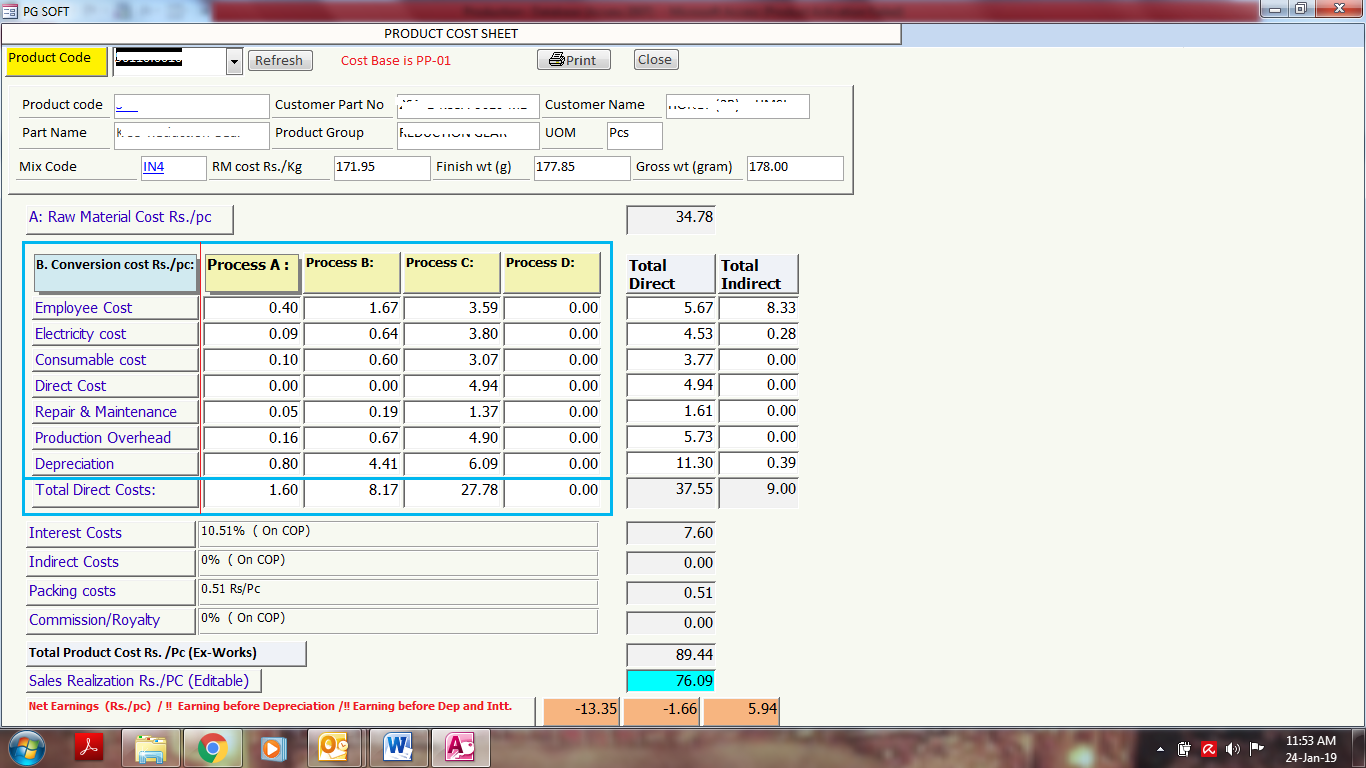The height and width of the screenshot is (768, 1366).
Task: Switch to Outlook in the taskbar
Action: pos(333,748)
